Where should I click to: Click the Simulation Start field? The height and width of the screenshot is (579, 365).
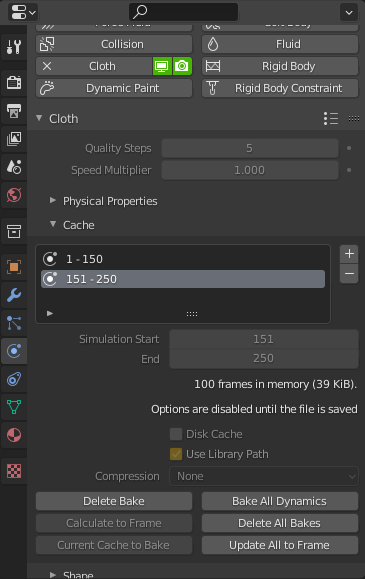tap(264, 339)
